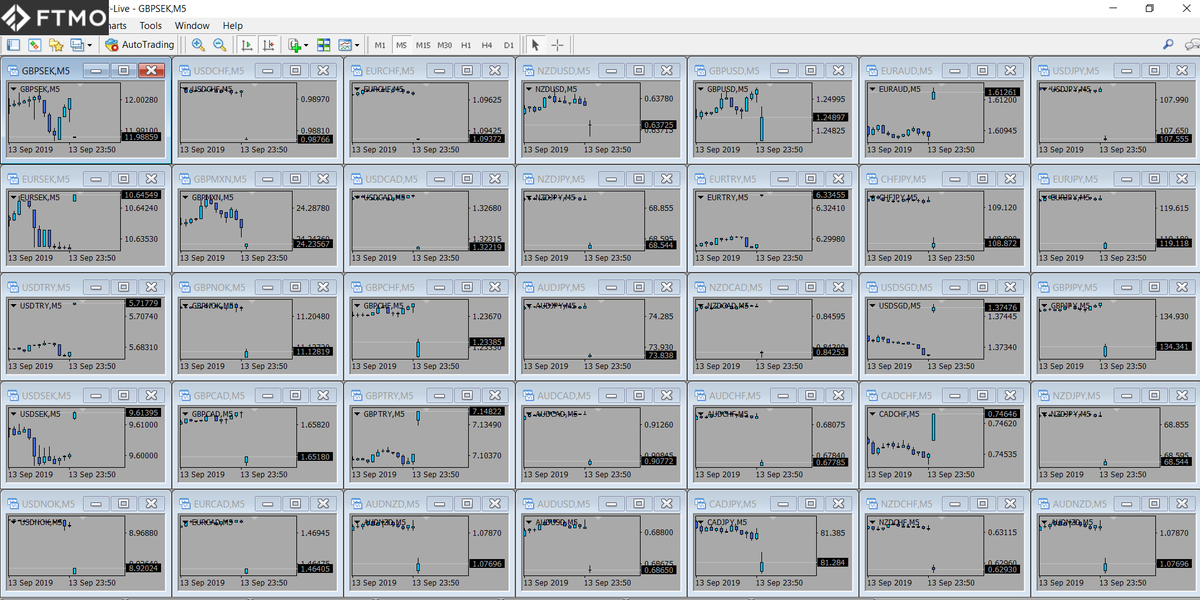Switch timeframe to H1
The width and height of the screenshot is (1200, 600).
pos(466,45)
